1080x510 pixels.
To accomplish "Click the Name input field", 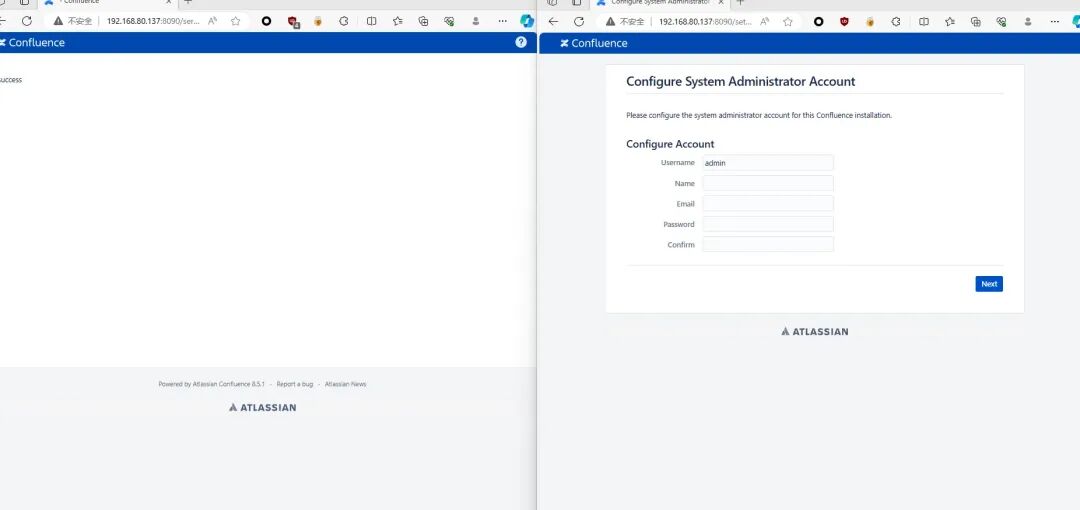I will point(768,183).
